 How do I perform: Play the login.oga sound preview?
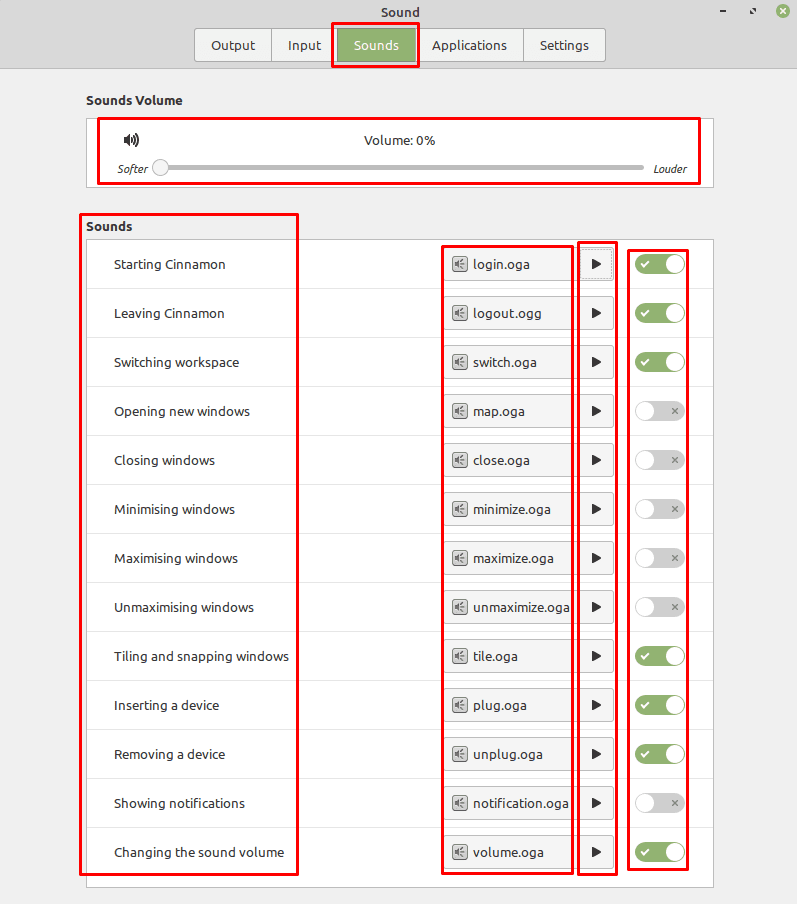pyautogui.click(x=596, y=264)
